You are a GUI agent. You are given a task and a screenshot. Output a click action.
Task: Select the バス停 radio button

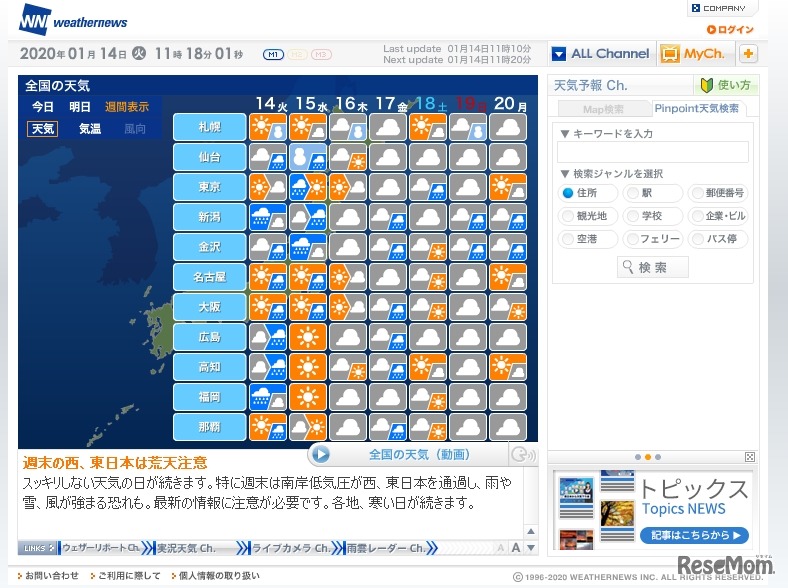[x=697, y=239]
